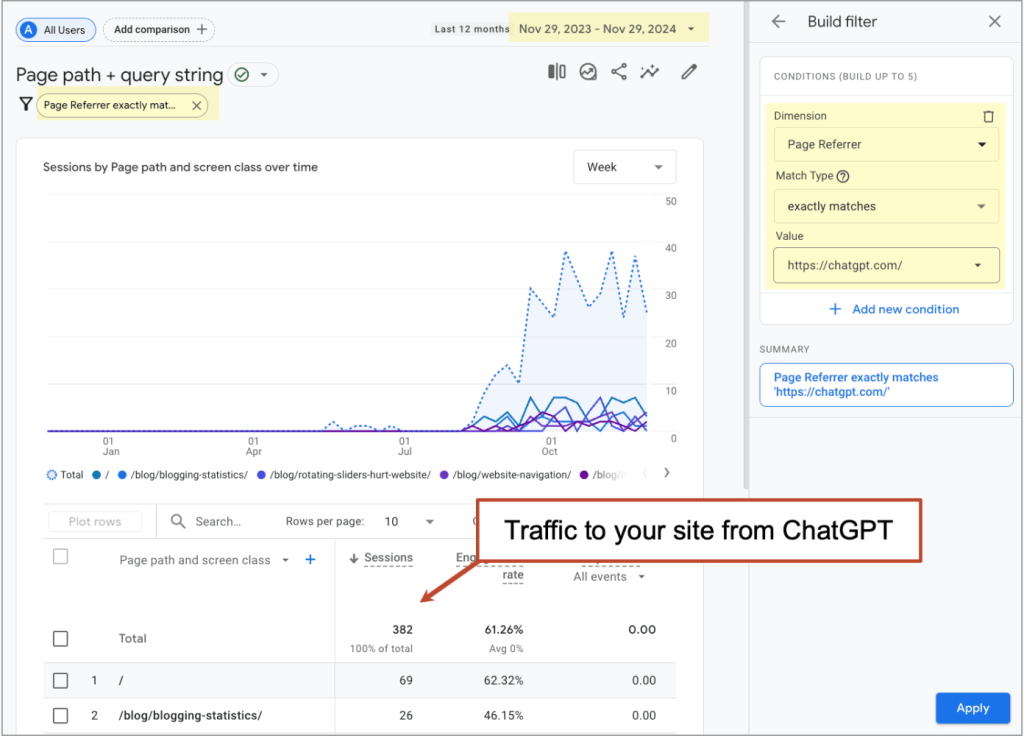Click the Total legend color dot below the chart
This screenshot has width=1024, height=736.
point(50,474)
